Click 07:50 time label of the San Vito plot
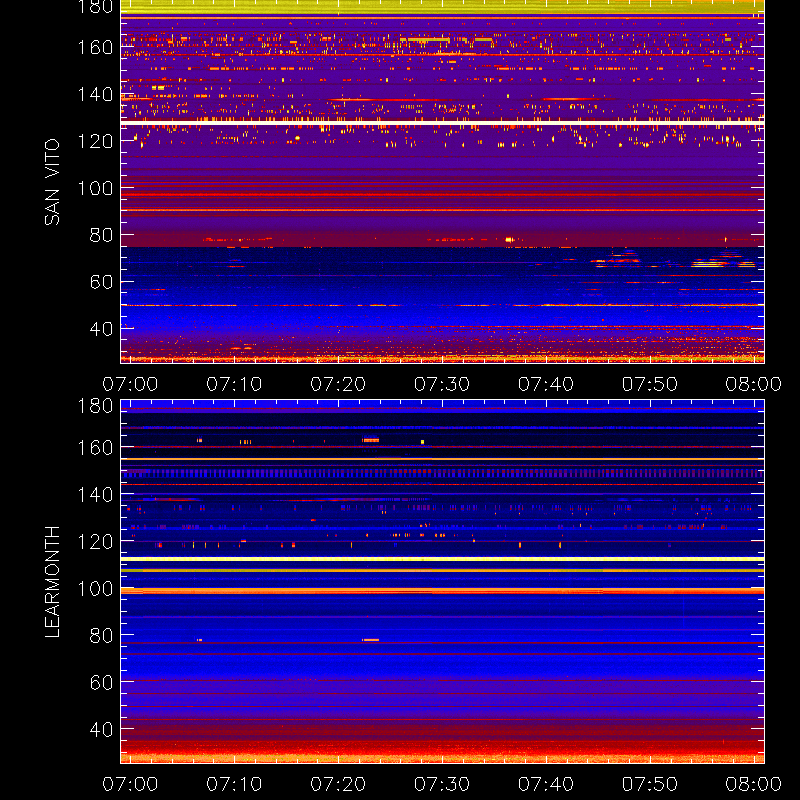This screenshot has width=800, height=800. click(x=649, y=384)
